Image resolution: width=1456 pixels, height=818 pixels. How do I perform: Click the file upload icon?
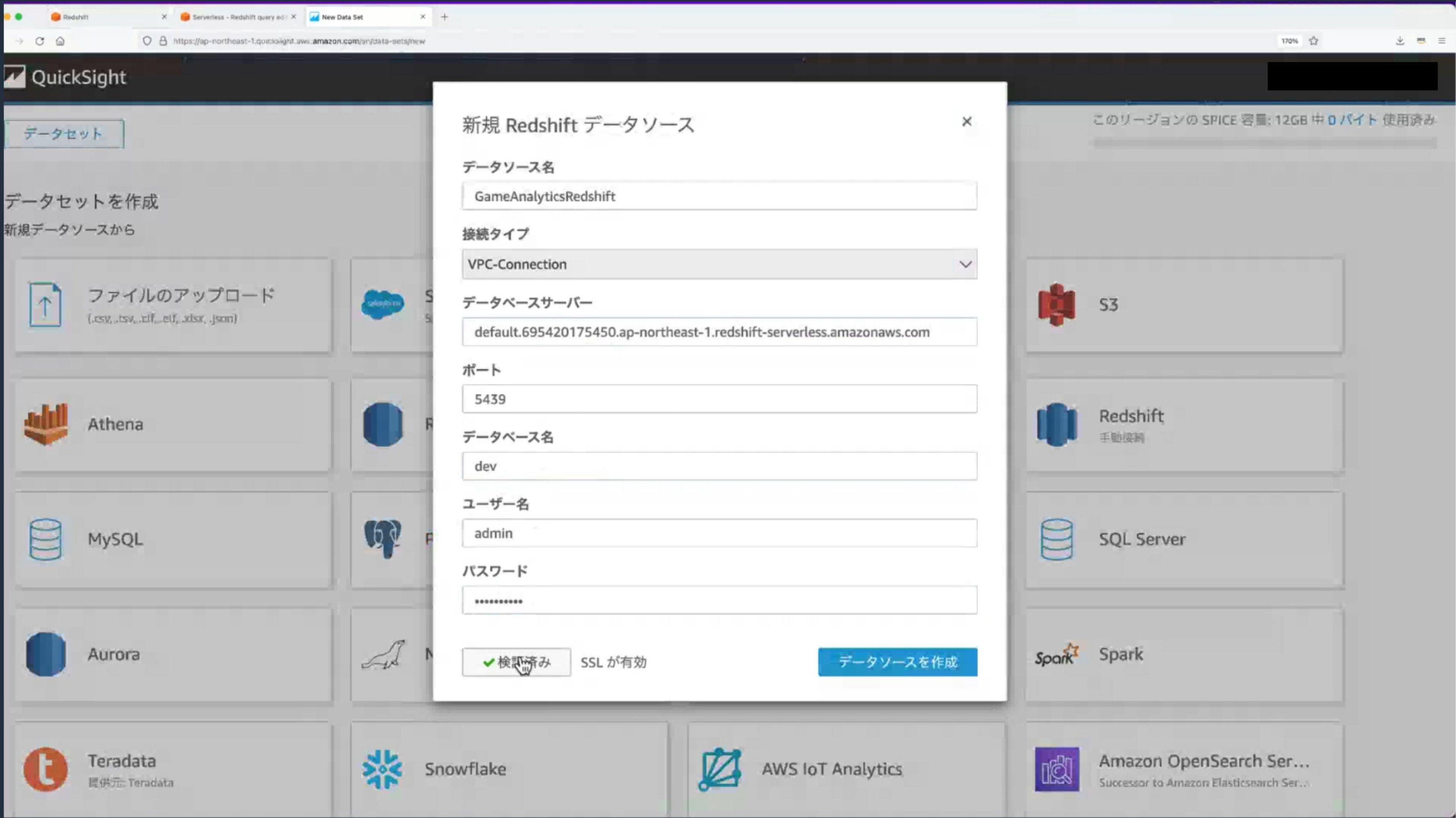(46, 305)
